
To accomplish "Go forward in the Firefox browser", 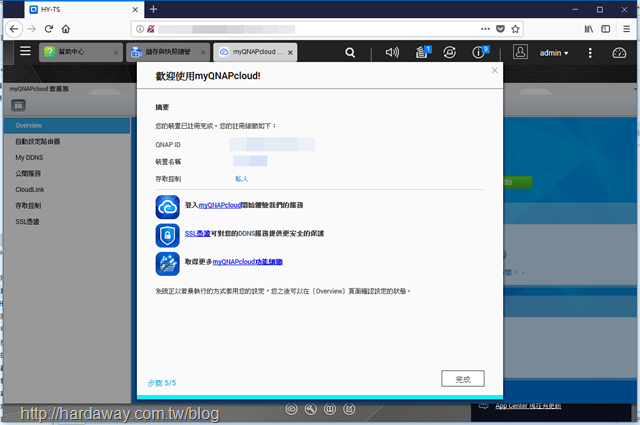I will pos(31,29).
